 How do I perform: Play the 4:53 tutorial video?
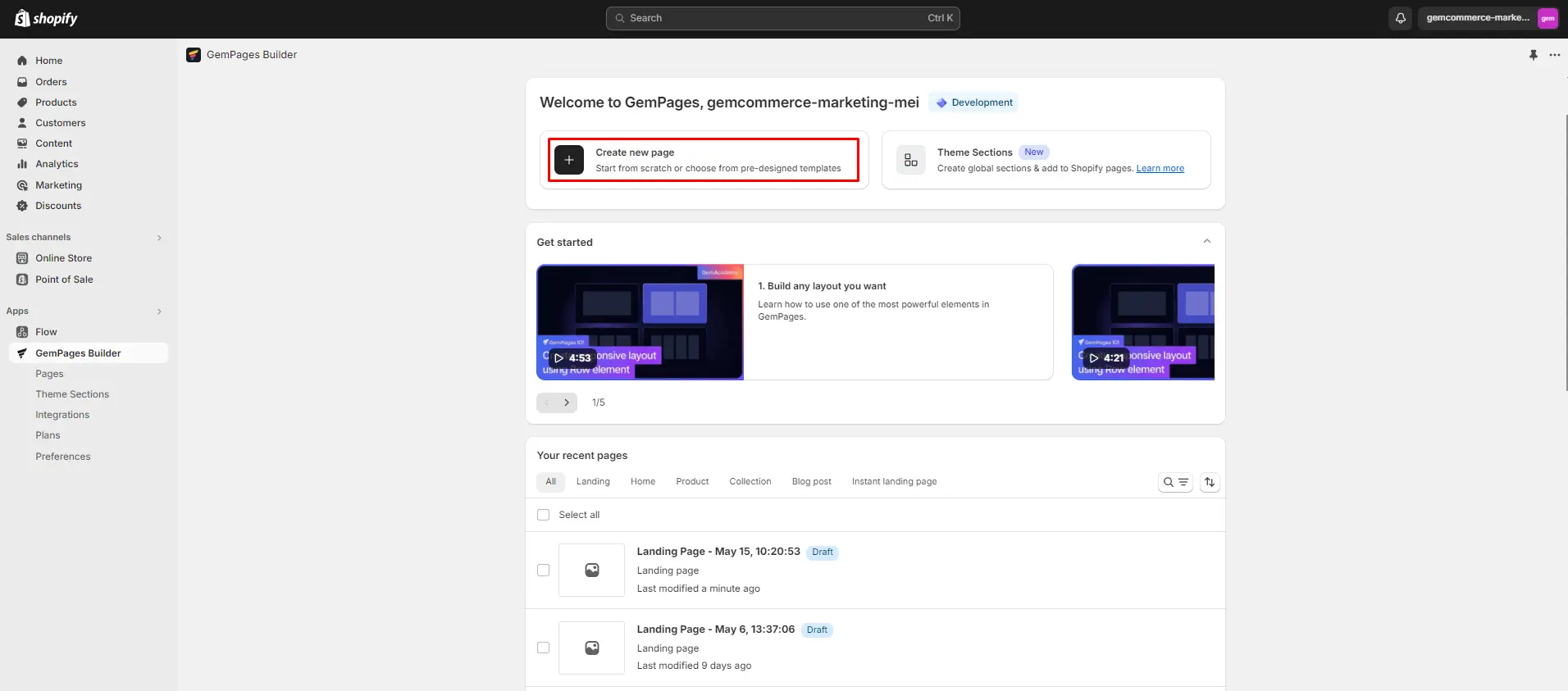(x=572, y=358)
